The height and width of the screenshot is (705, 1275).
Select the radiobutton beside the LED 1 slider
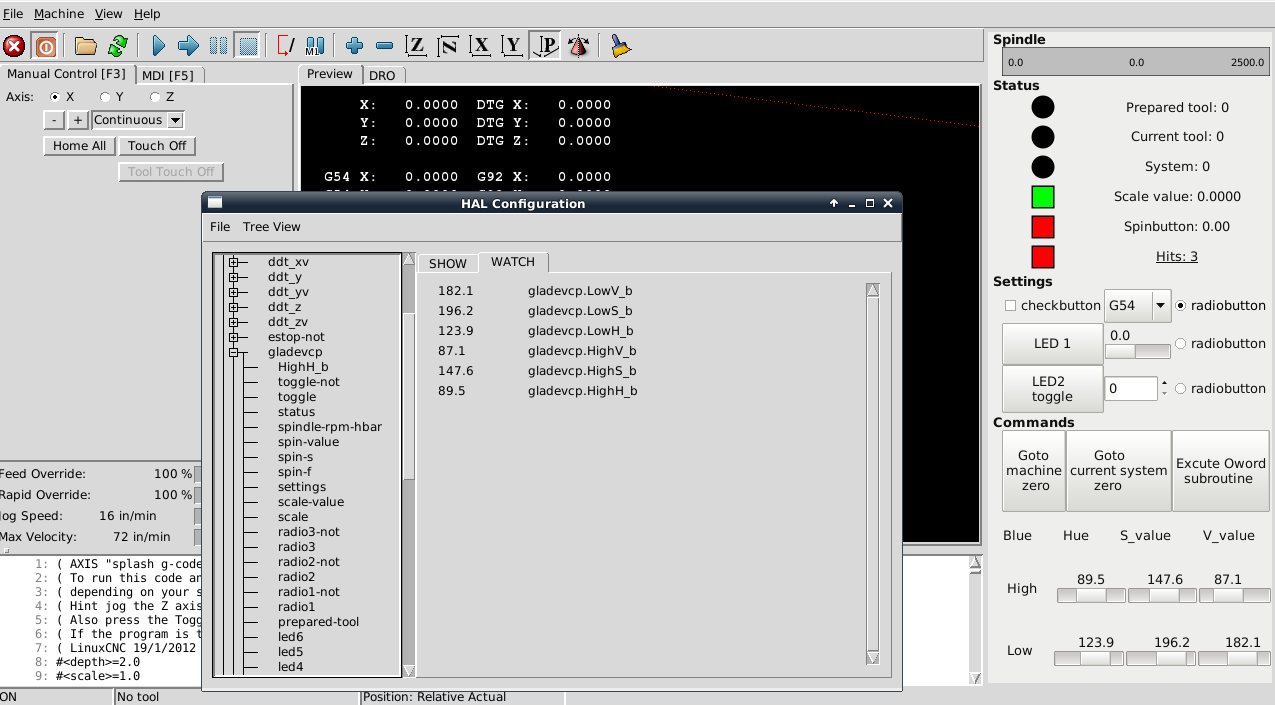1181,343
